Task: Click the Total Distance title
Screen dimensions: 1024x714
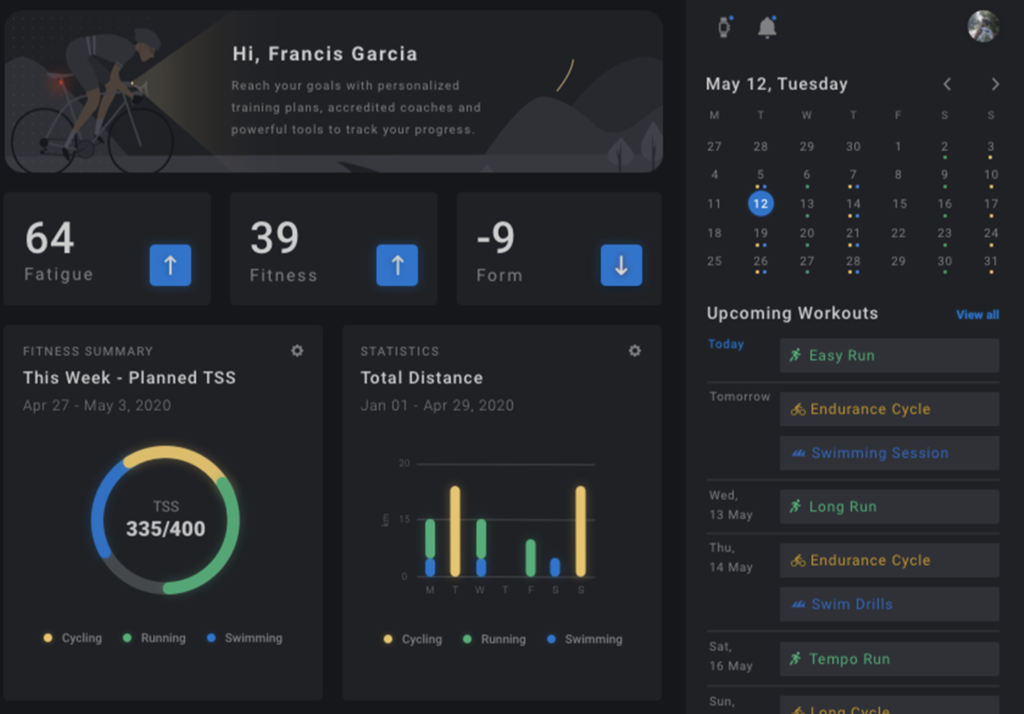Action: pos(422,378)
